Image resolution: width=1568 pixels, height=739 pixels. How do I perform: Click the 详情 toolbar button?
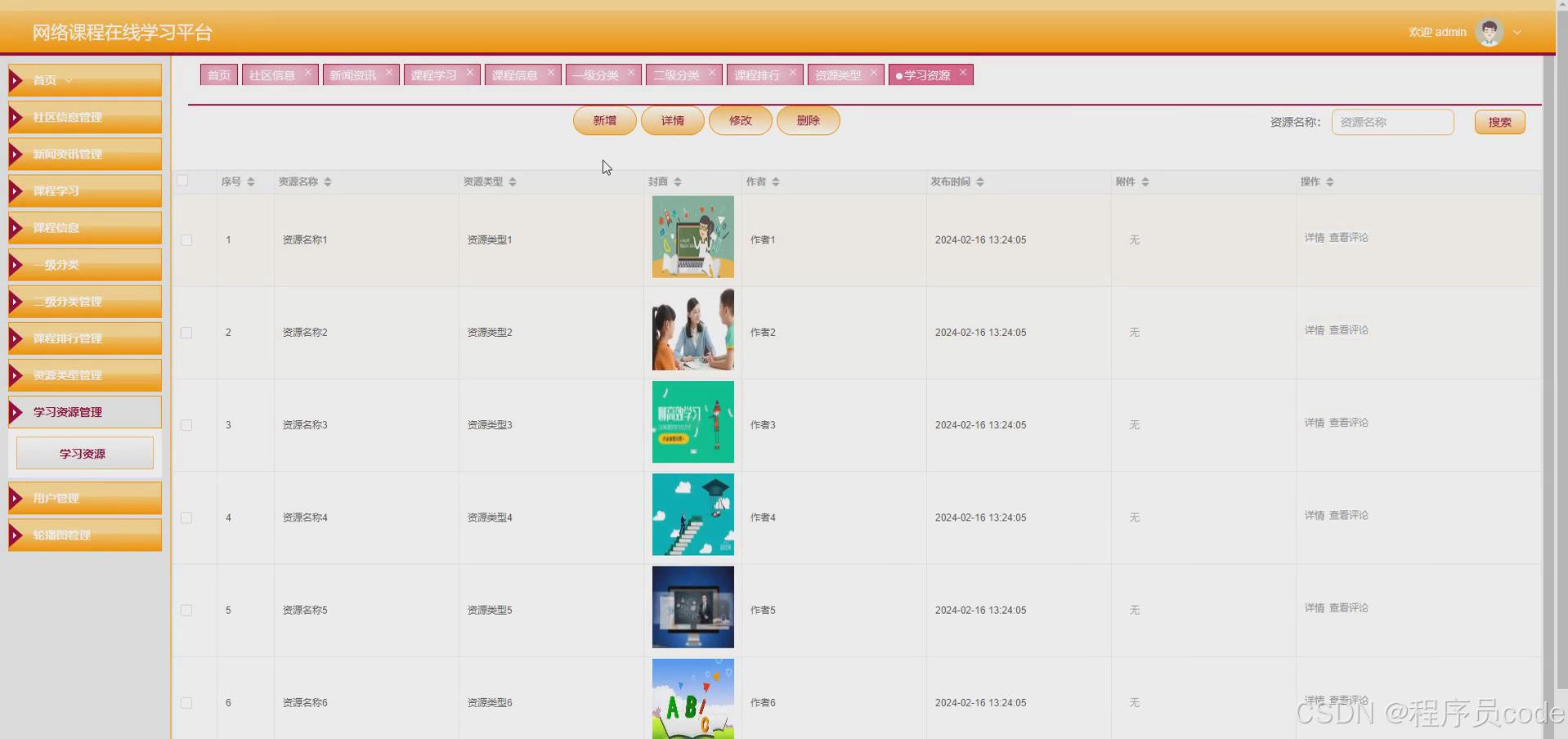(673, 120)
